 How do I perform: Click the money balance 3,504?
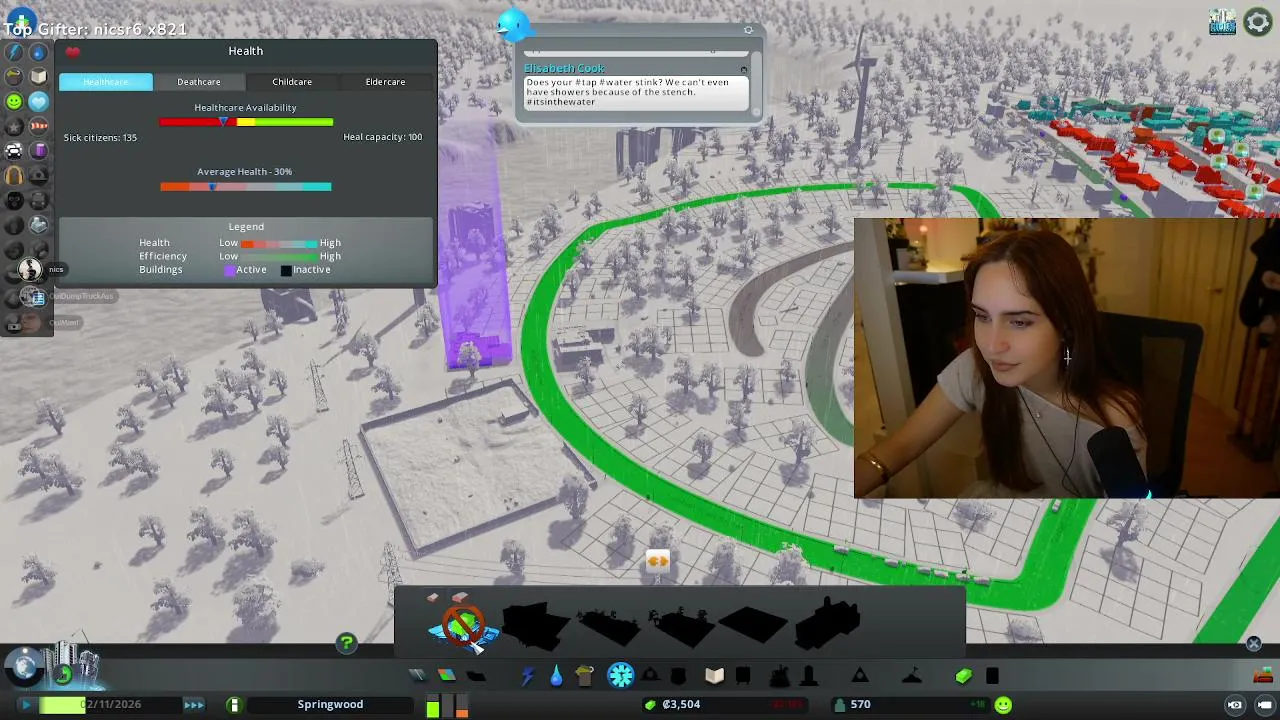coord(681,705)
